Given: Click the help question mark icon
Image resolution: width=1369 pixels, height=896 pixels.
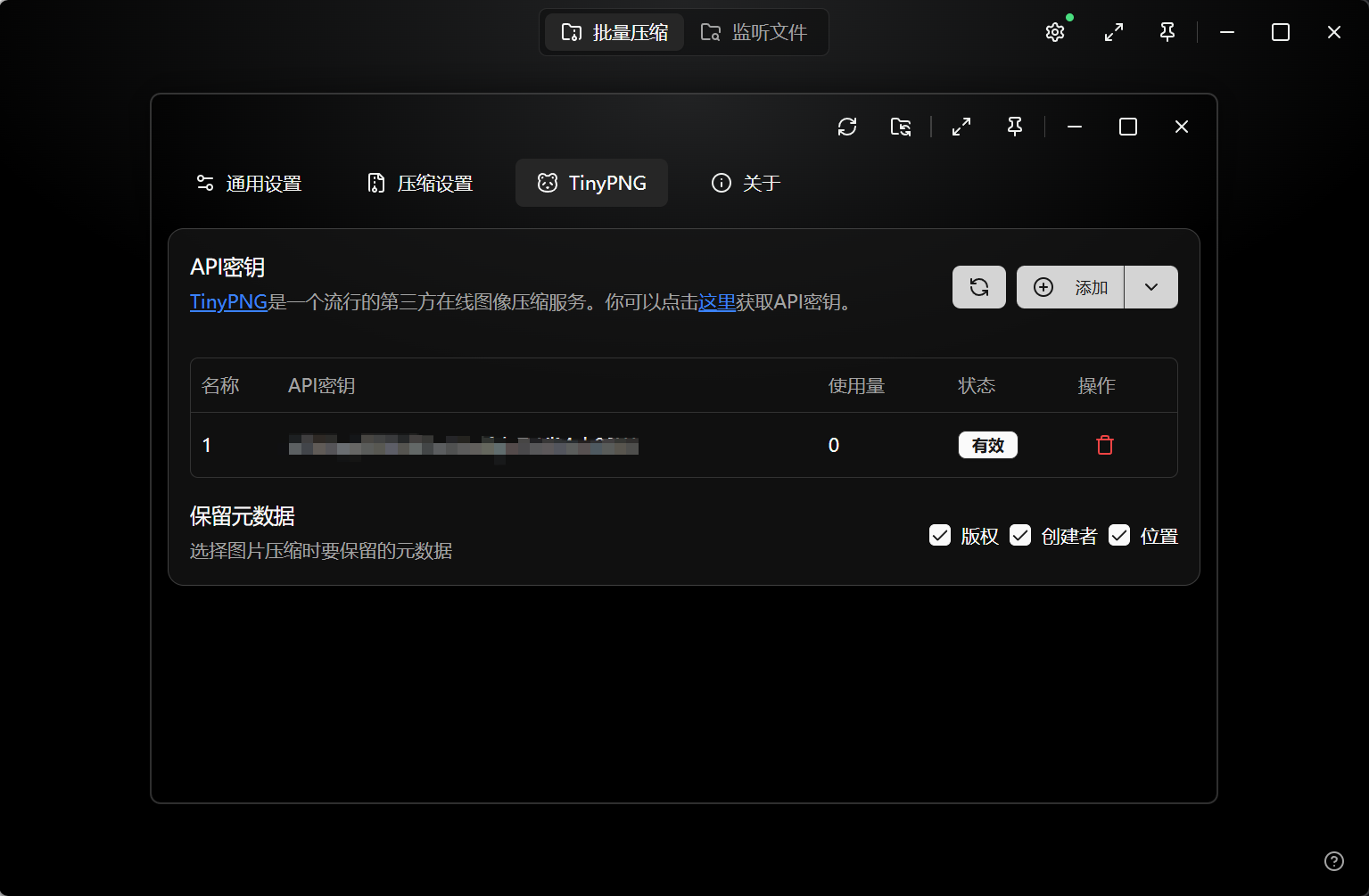Looking at the screenshot, I should tap(1333, 860).
